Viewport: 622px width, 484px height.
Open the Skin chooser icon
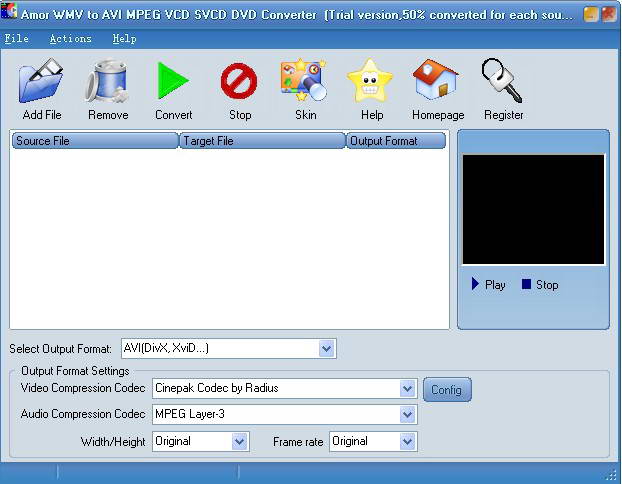304,80
